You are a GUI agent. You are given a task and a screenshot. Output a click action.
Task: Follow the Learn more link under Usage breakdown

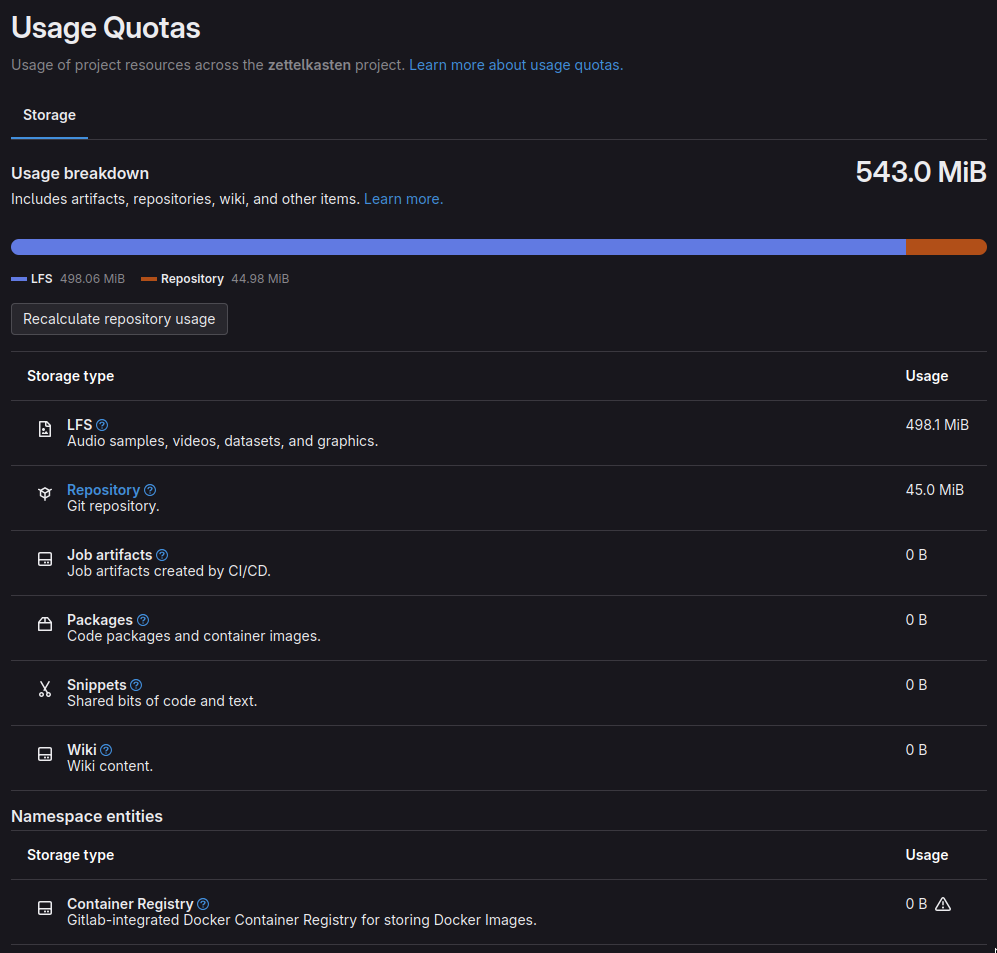click(403, 199)
